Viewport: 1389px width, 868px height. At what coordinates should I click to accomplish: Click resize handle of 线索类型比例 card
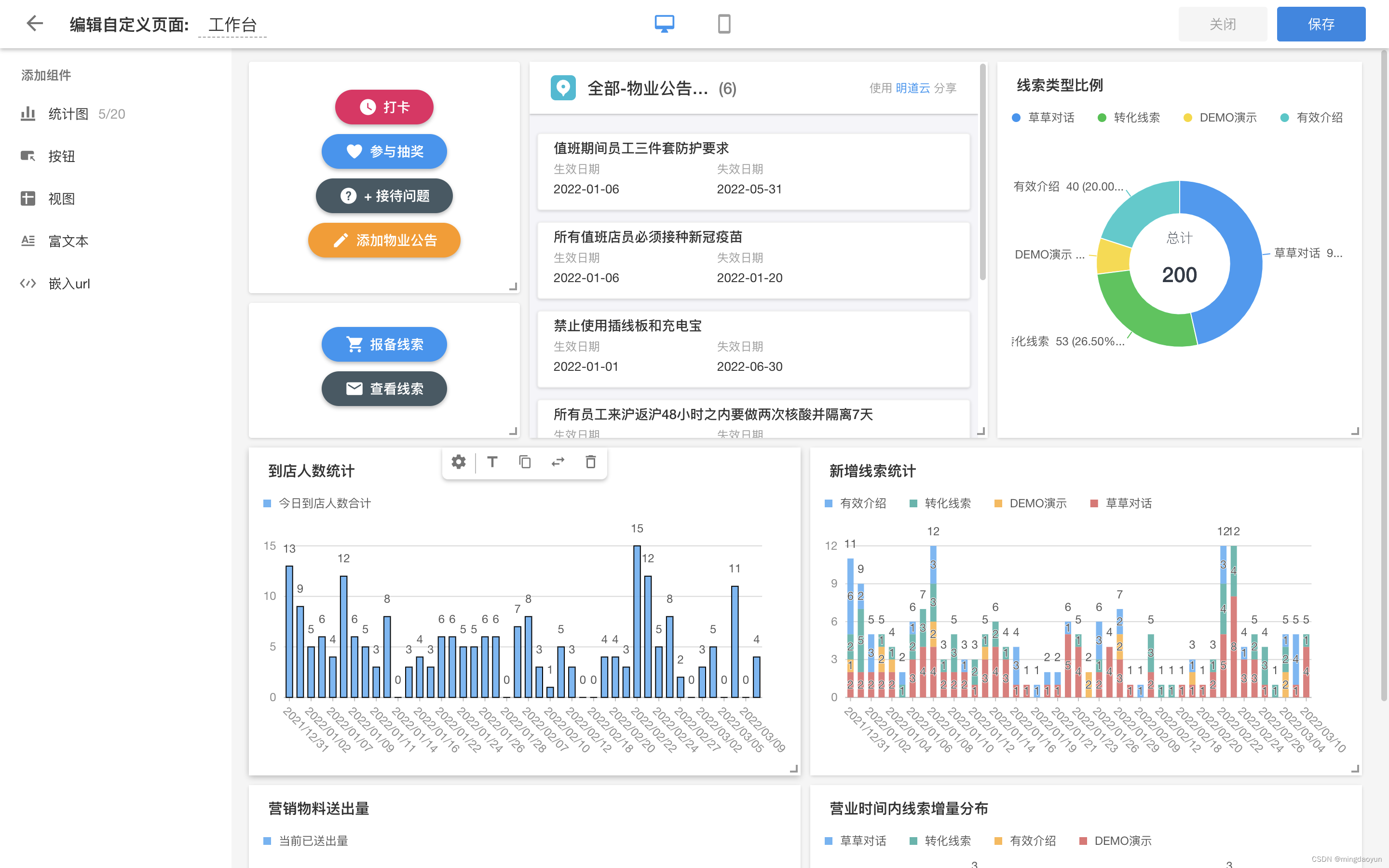point(1355,431)
